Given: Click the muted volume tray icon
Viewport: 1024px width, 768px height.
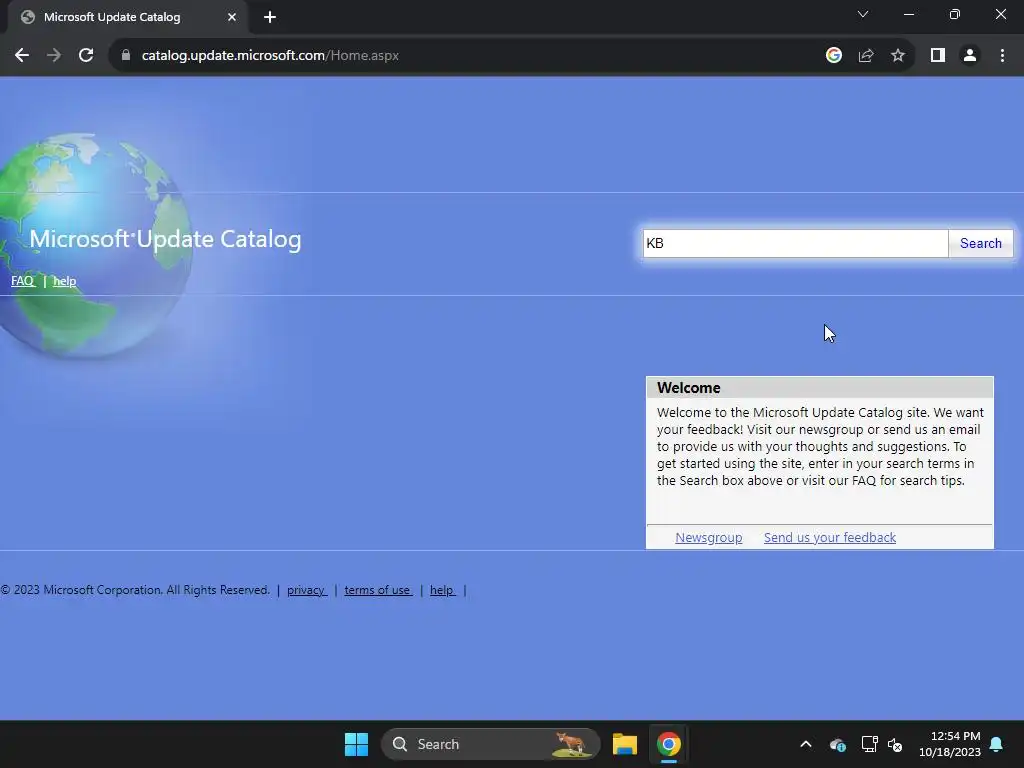Looking at the screenshot, I should 895,744.
